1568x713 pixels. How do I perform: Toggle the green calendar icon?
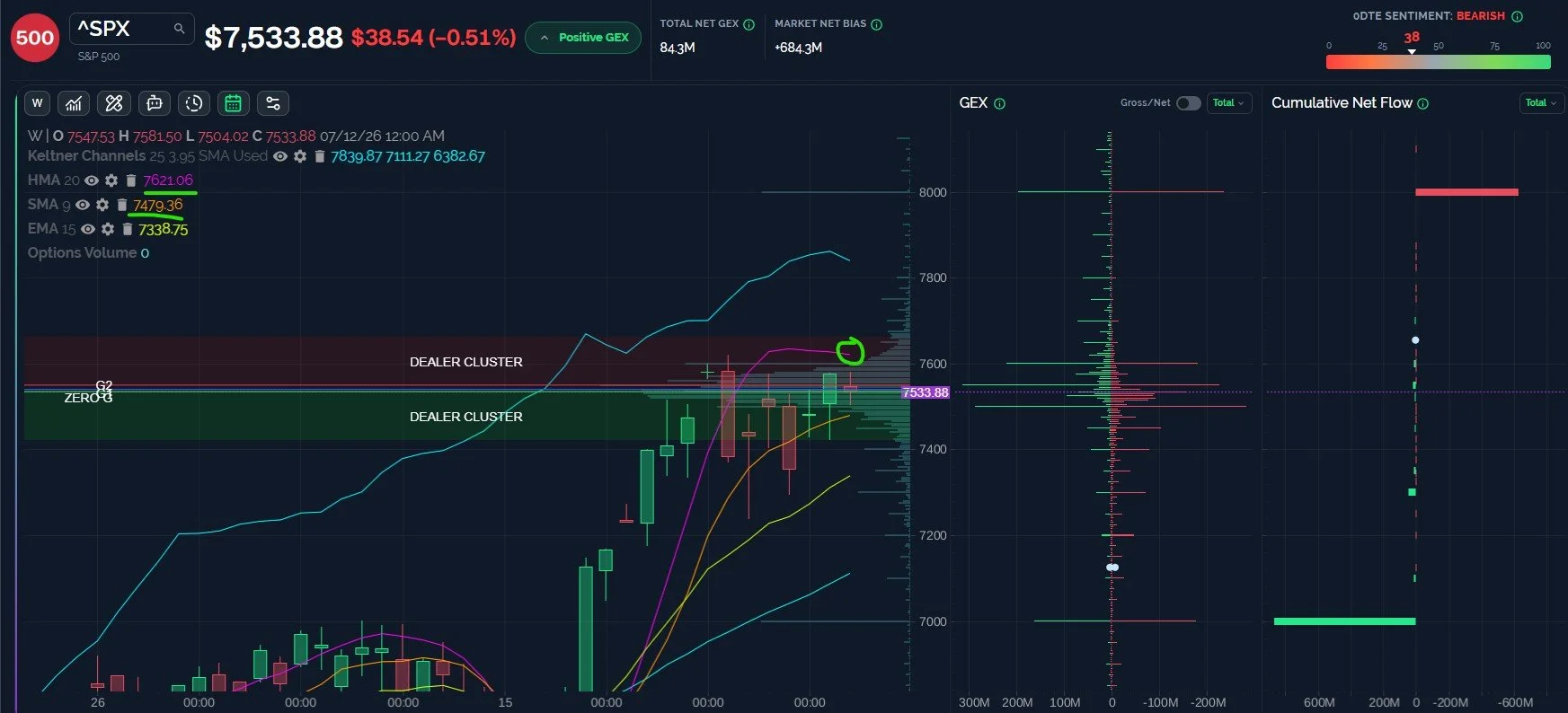(x=233, y=103)
